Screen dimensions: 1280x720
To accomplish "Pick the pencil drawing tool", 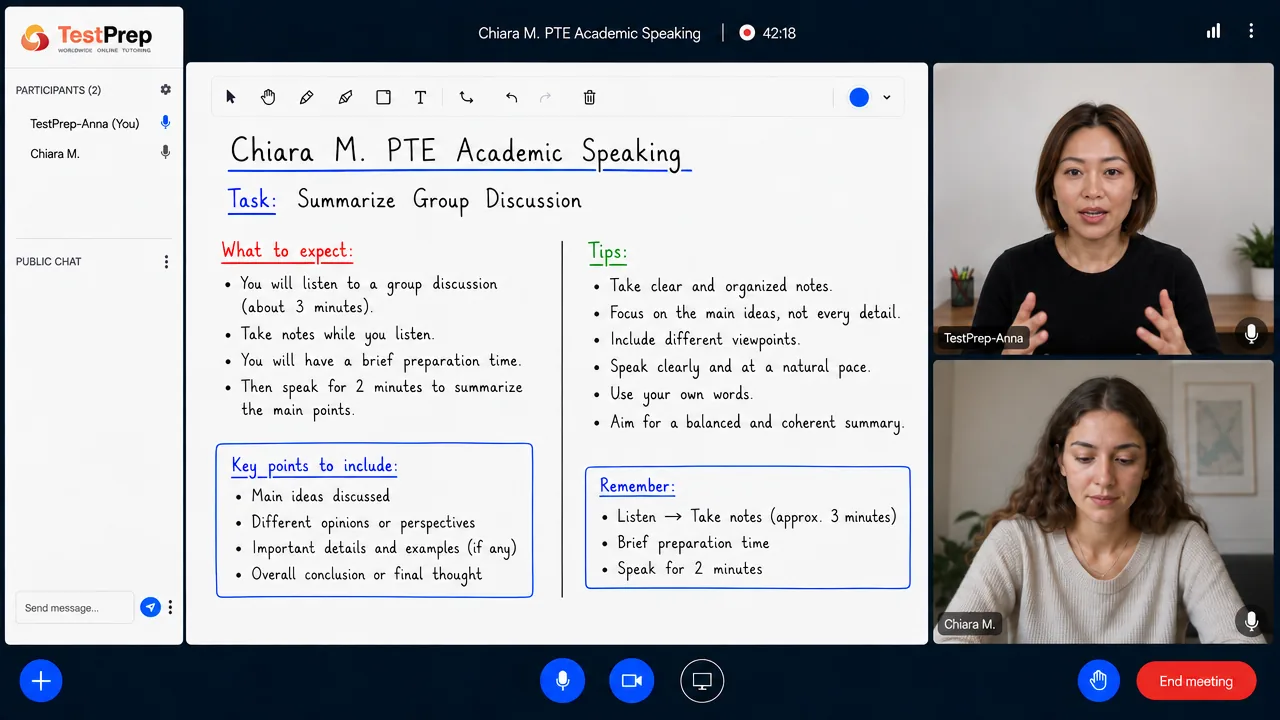I will 306,97.
